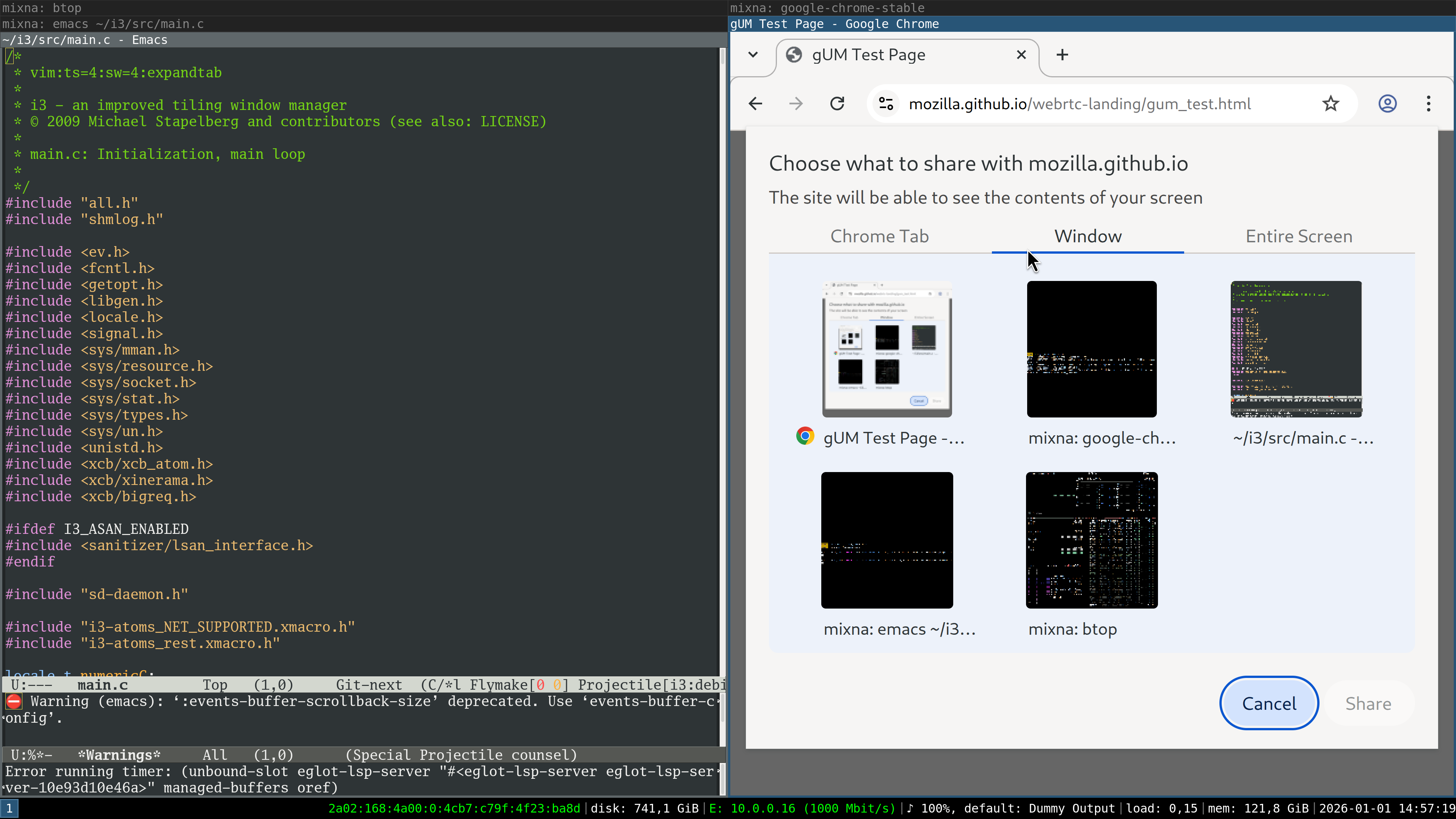Click the greyed-out Share button
This screenshot has width=1456, height=819.
click(1368, 704)
